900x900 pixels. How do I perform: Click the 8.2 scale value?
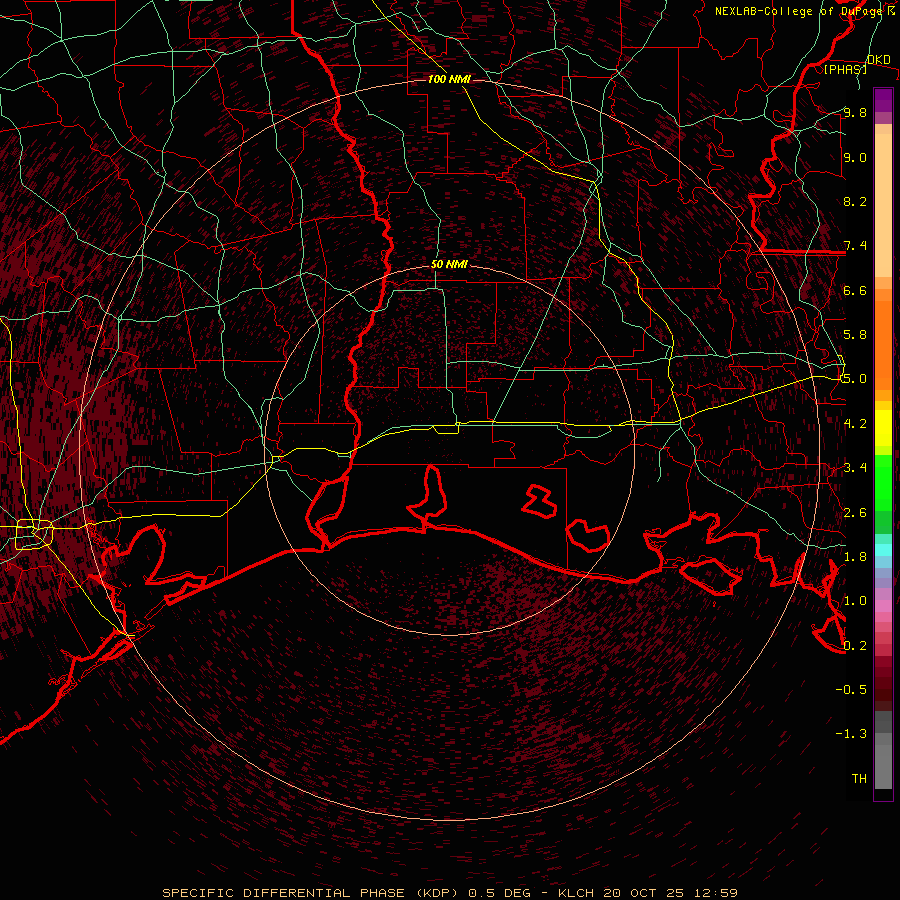click(855, 201)
